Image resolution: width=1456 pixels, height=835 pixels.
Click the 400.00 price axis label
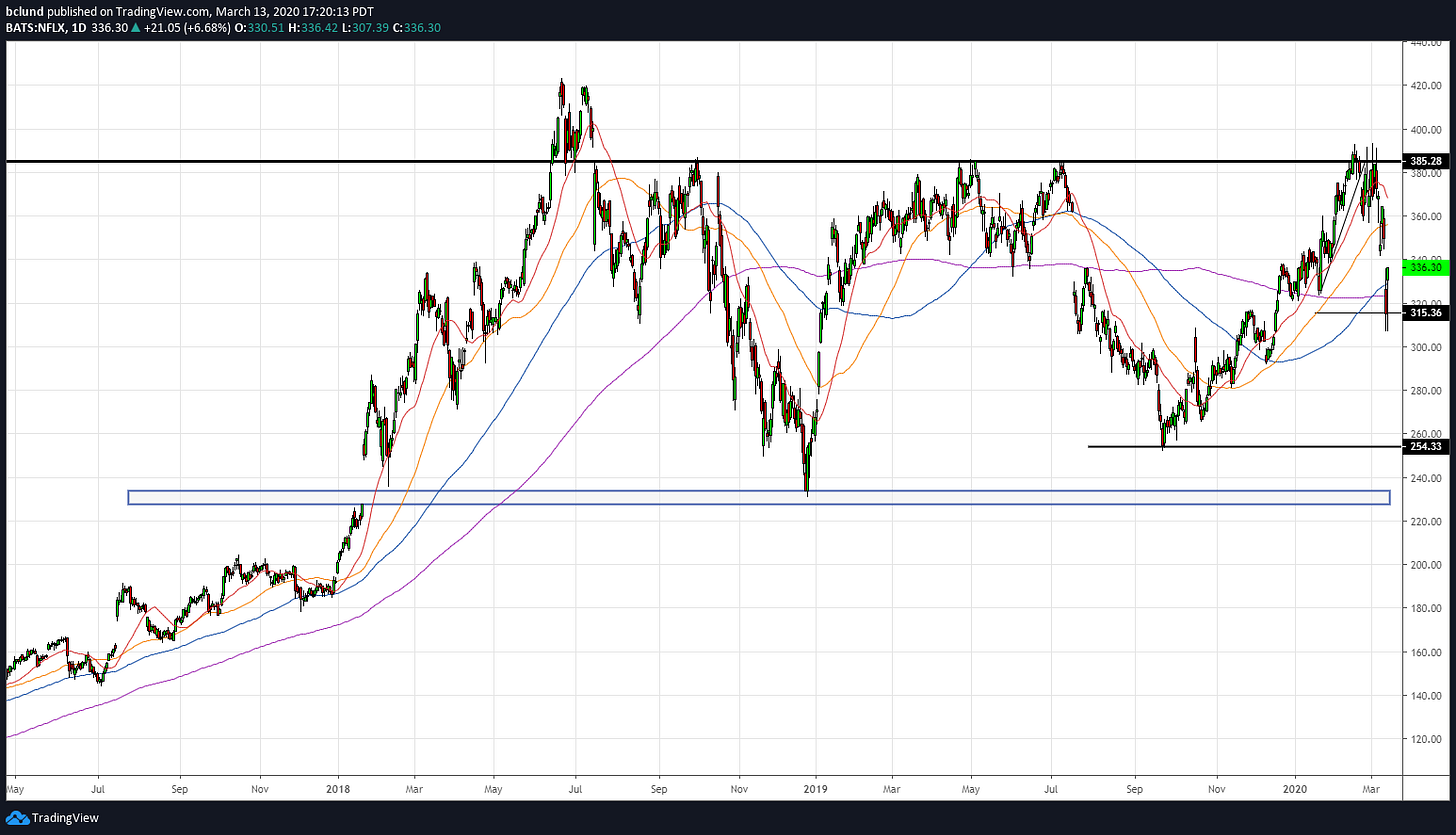tap(1425, 130)
